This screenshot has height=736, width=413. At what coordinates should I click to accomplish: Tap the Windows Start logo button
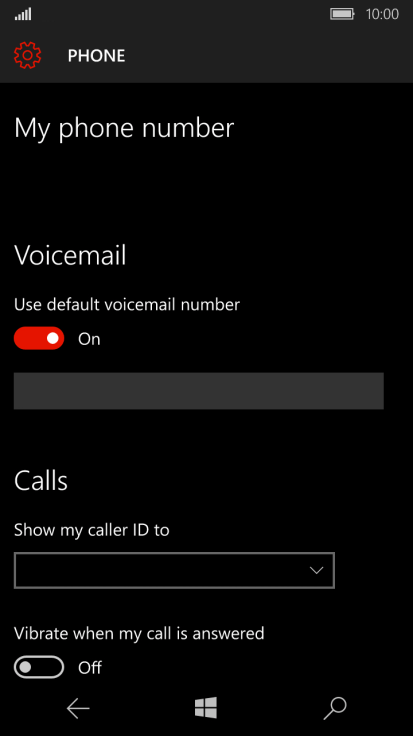pyautogui.click(x=206, y=707)
